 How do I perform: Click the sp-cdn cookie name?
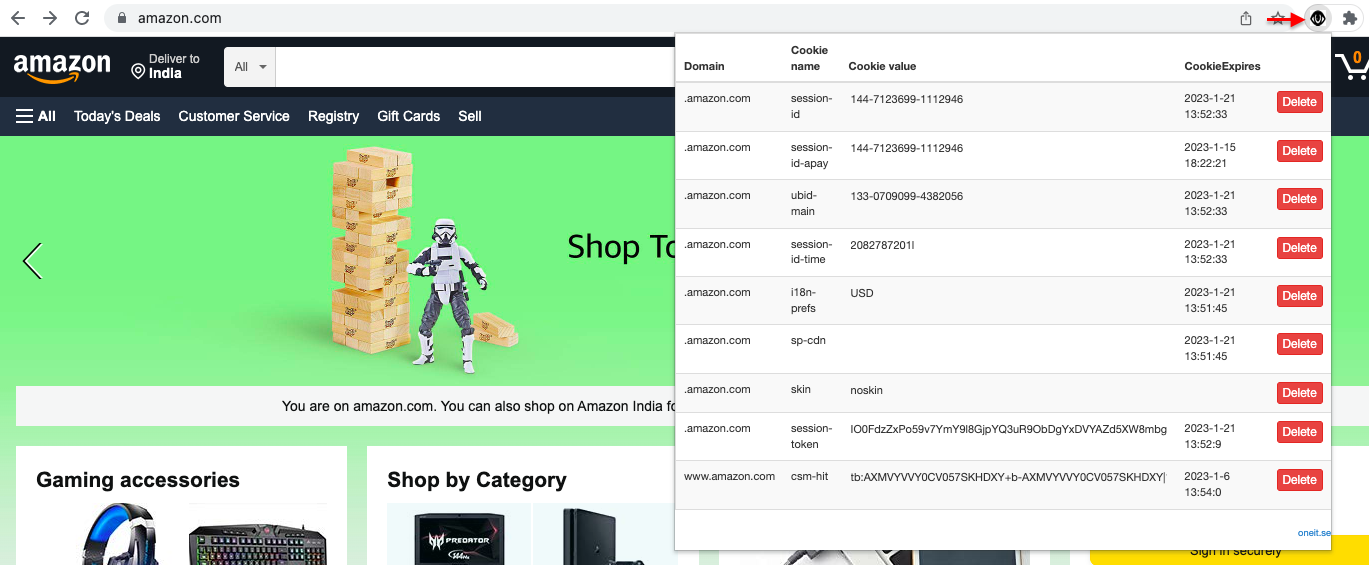pyautogui.click(x=808, y=341)
